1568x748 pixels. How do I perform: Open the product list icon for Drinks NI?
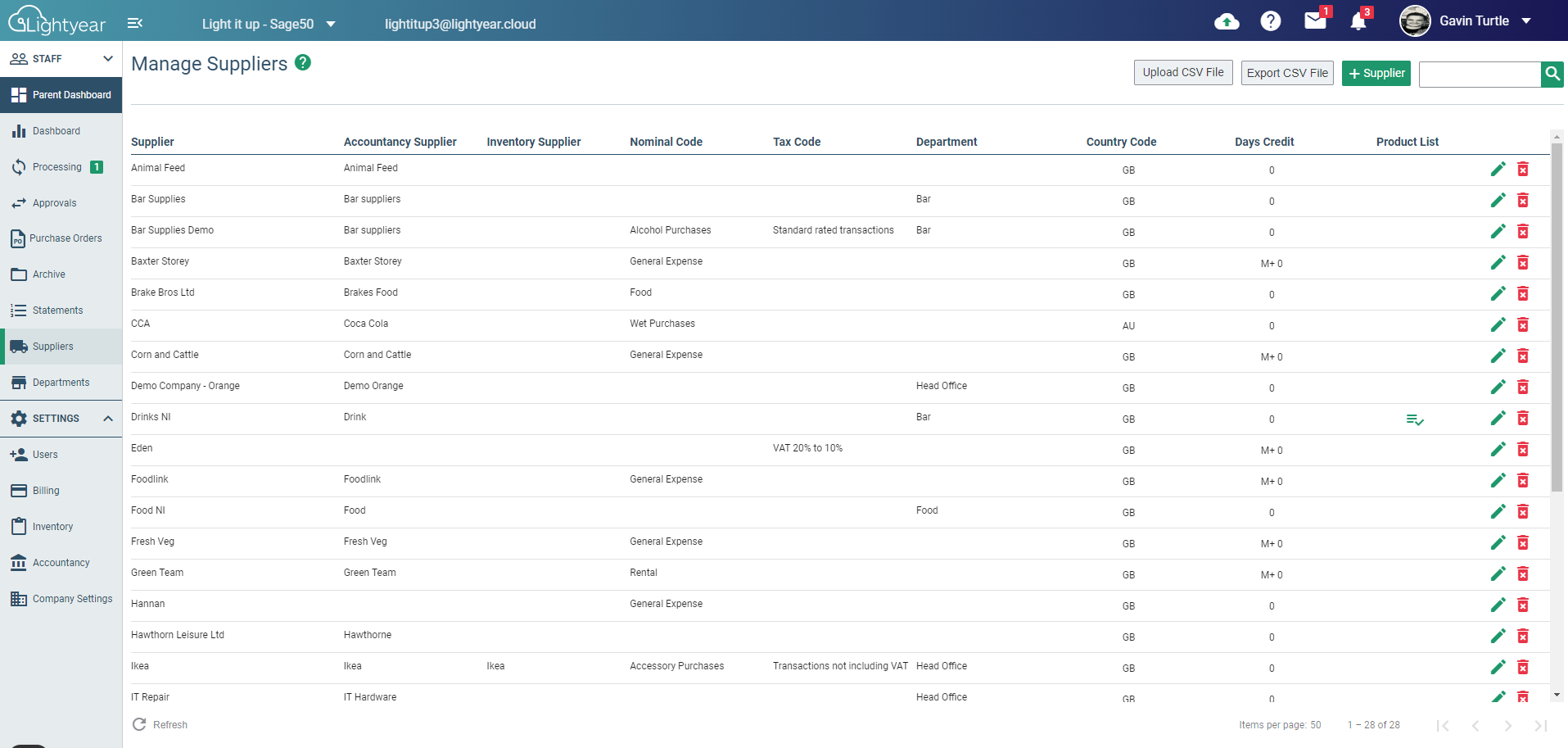(x=1414, y=419)
